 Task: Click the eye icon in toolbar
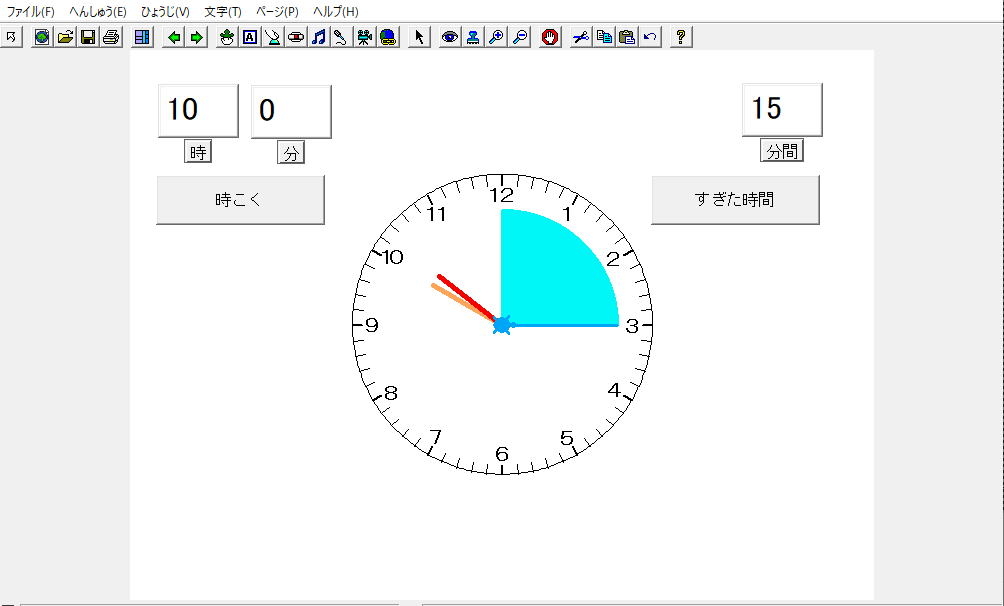(450, 37)
